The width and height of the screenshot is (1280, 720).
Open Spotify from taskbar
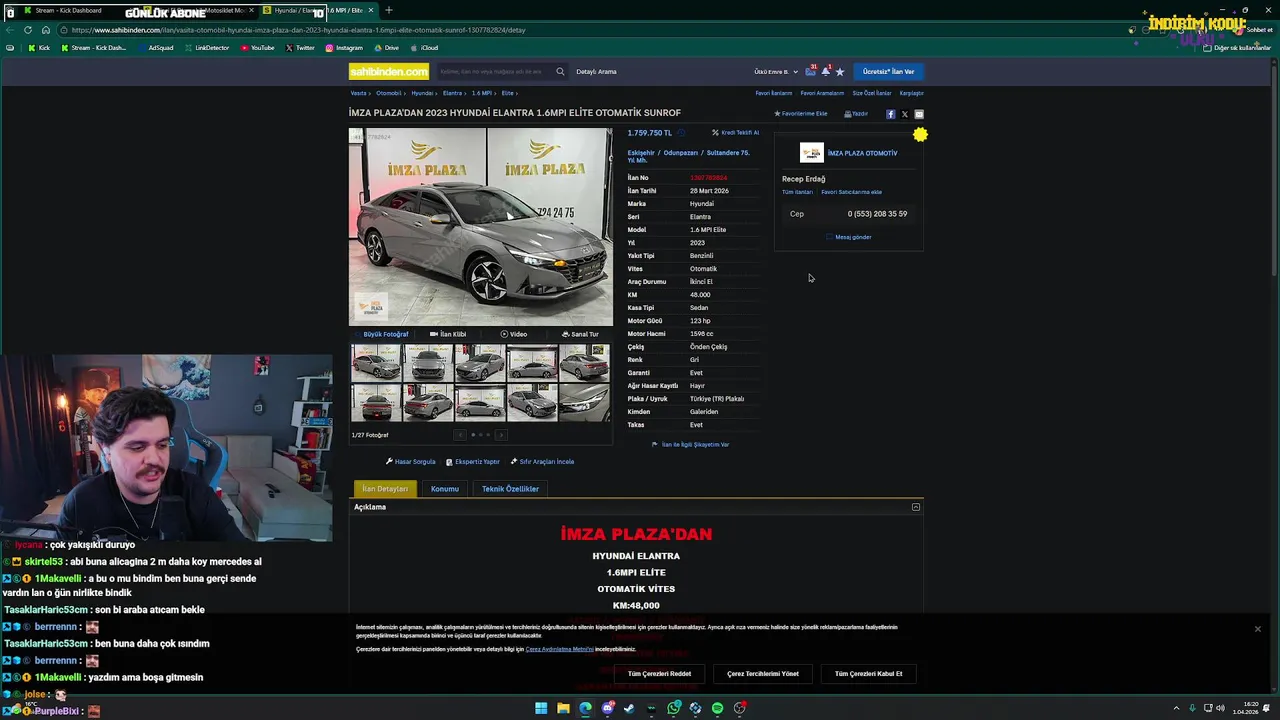tap(717, 708)
